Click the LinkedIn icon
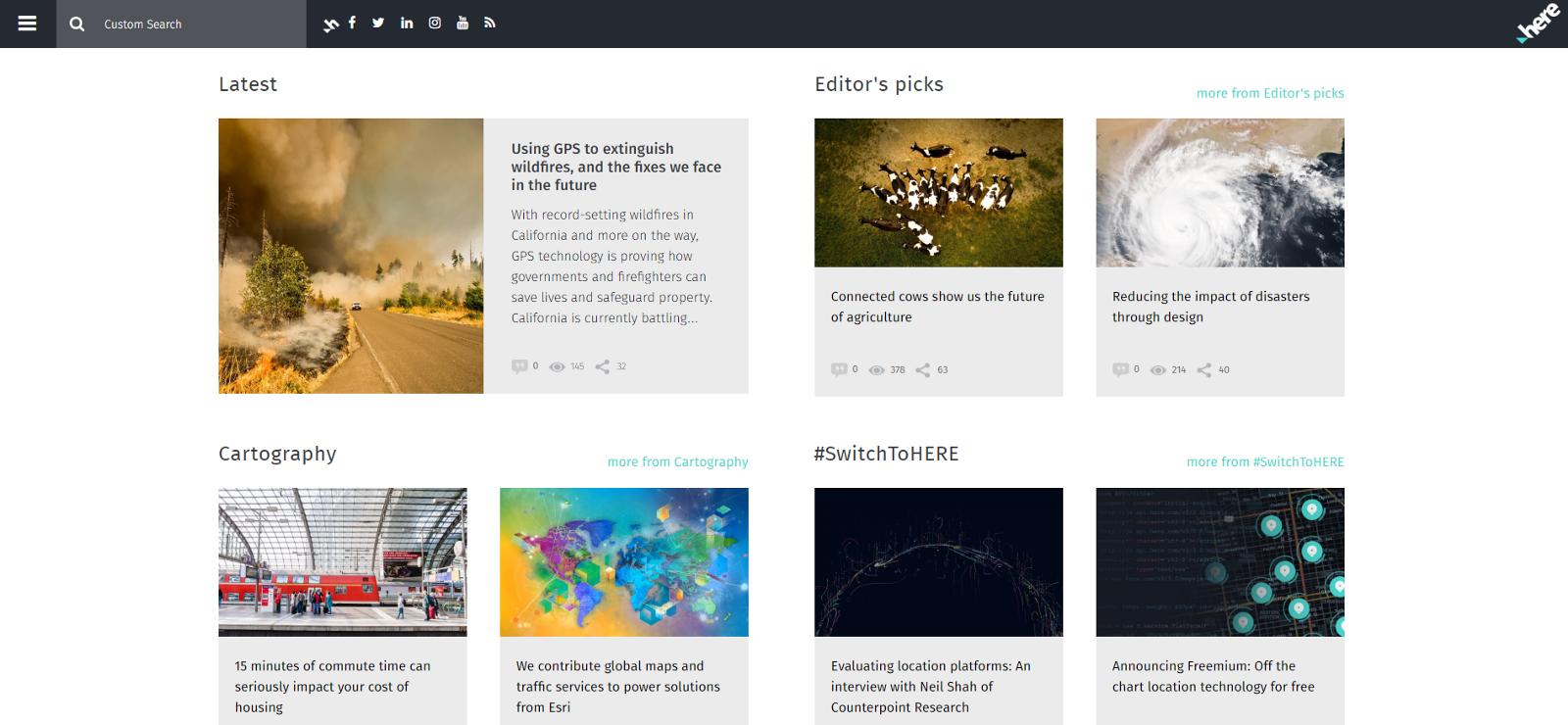The height and width of the screenshot is (725, 1568). click(407, 23)
